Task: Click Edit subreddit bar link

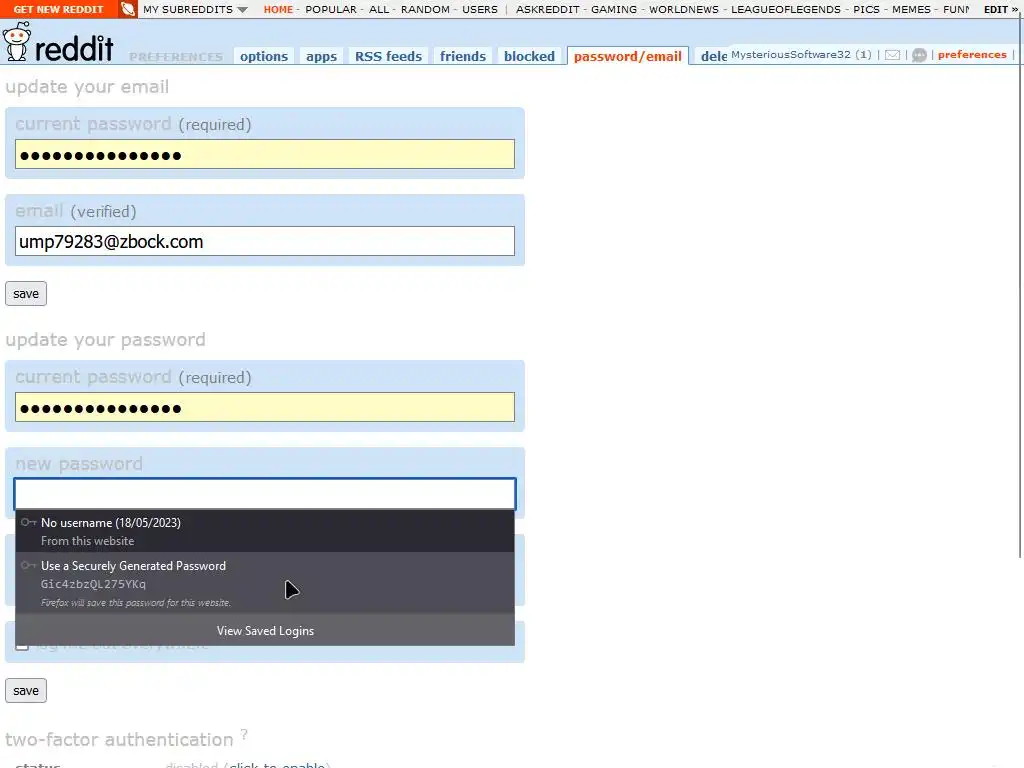Action: [x=1000, y=9]
